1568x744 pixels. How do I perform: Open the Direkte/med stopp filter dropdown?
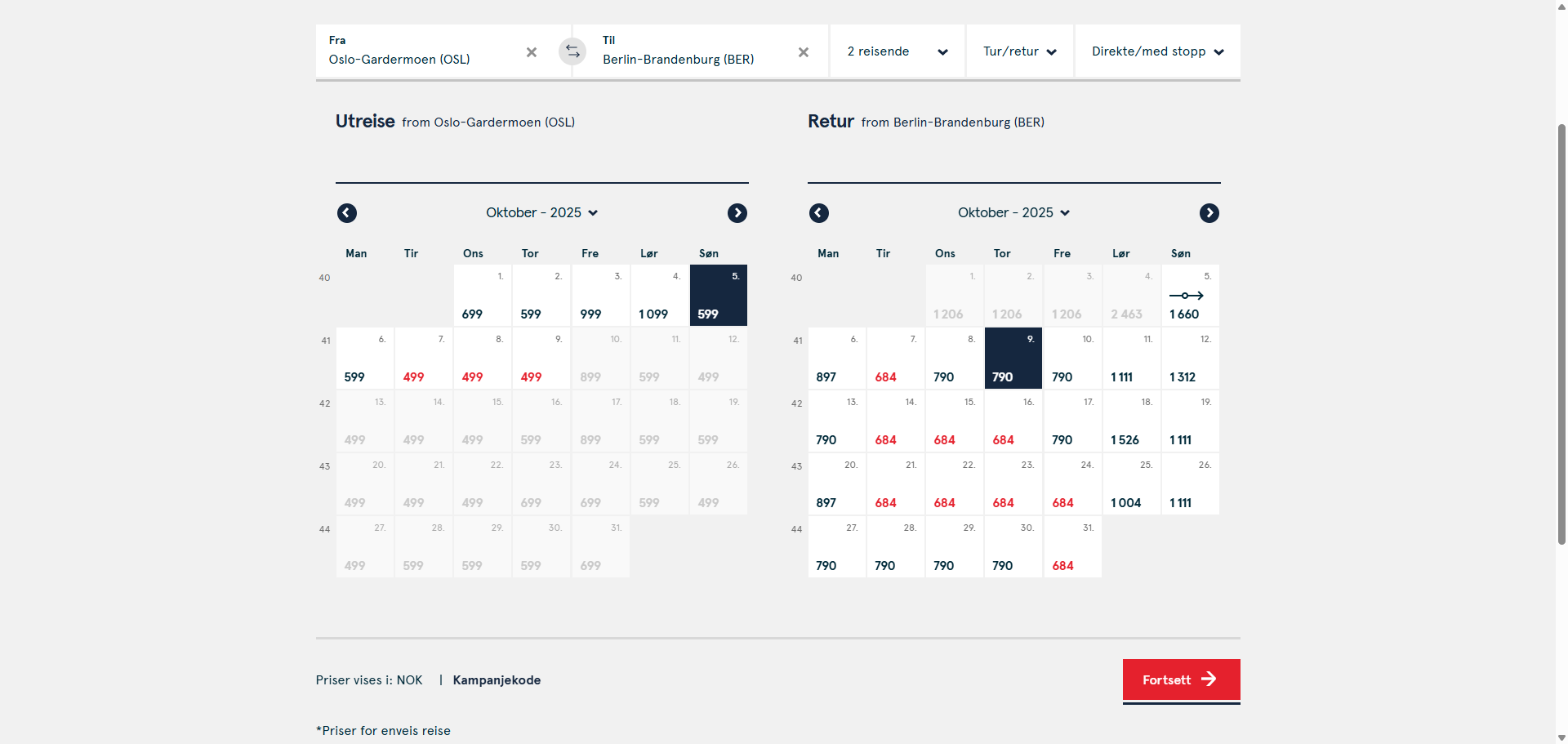click(x=1158, y=51)
